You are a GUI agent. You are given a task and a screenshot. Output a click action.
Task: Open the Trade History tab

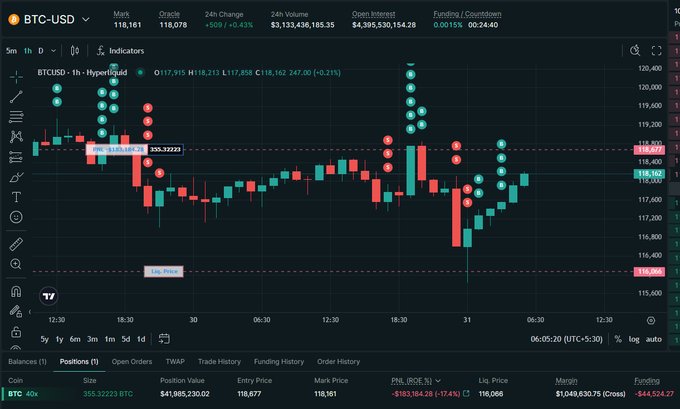click(219, 362)
